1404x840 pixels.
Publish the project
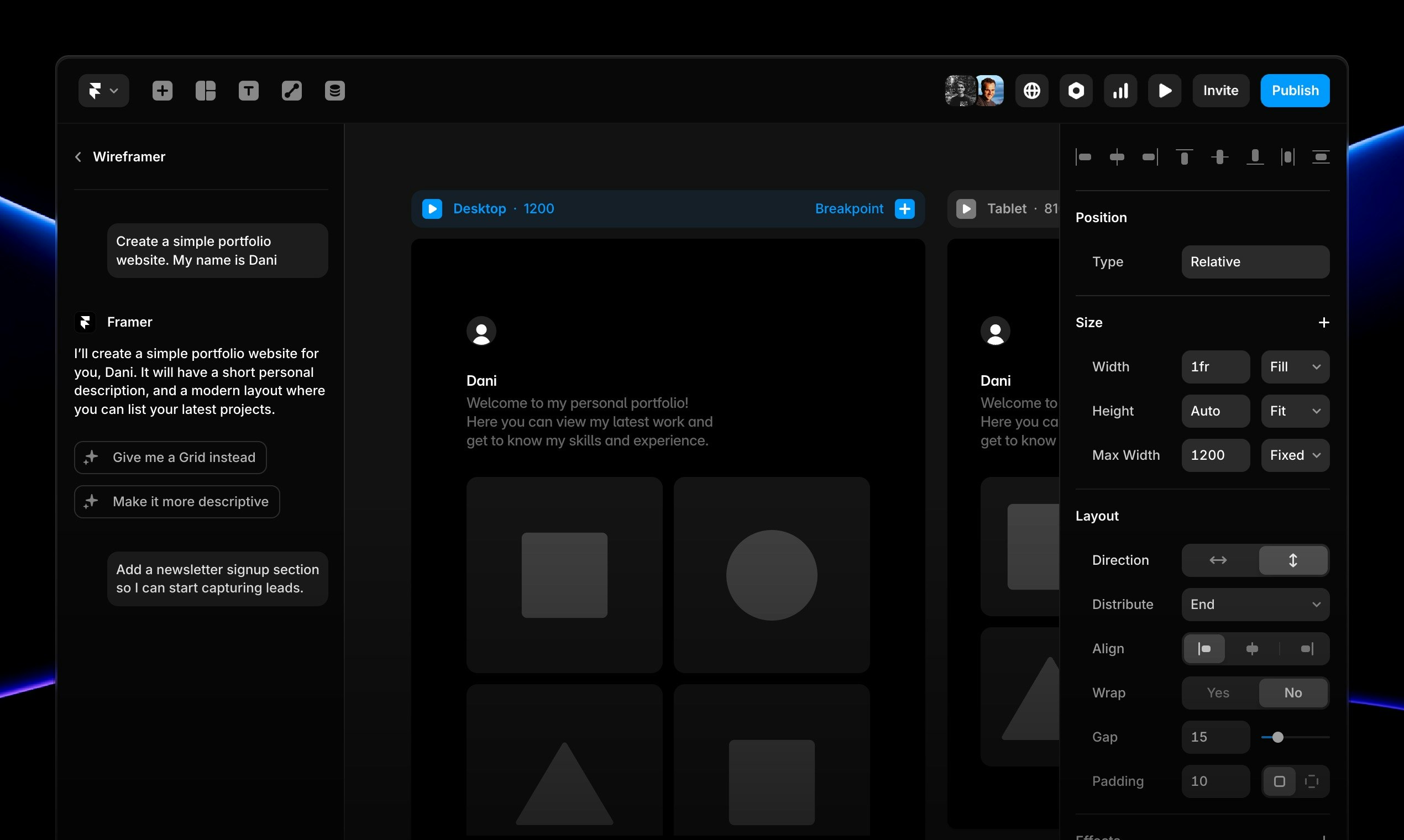tap(1295, 91)
